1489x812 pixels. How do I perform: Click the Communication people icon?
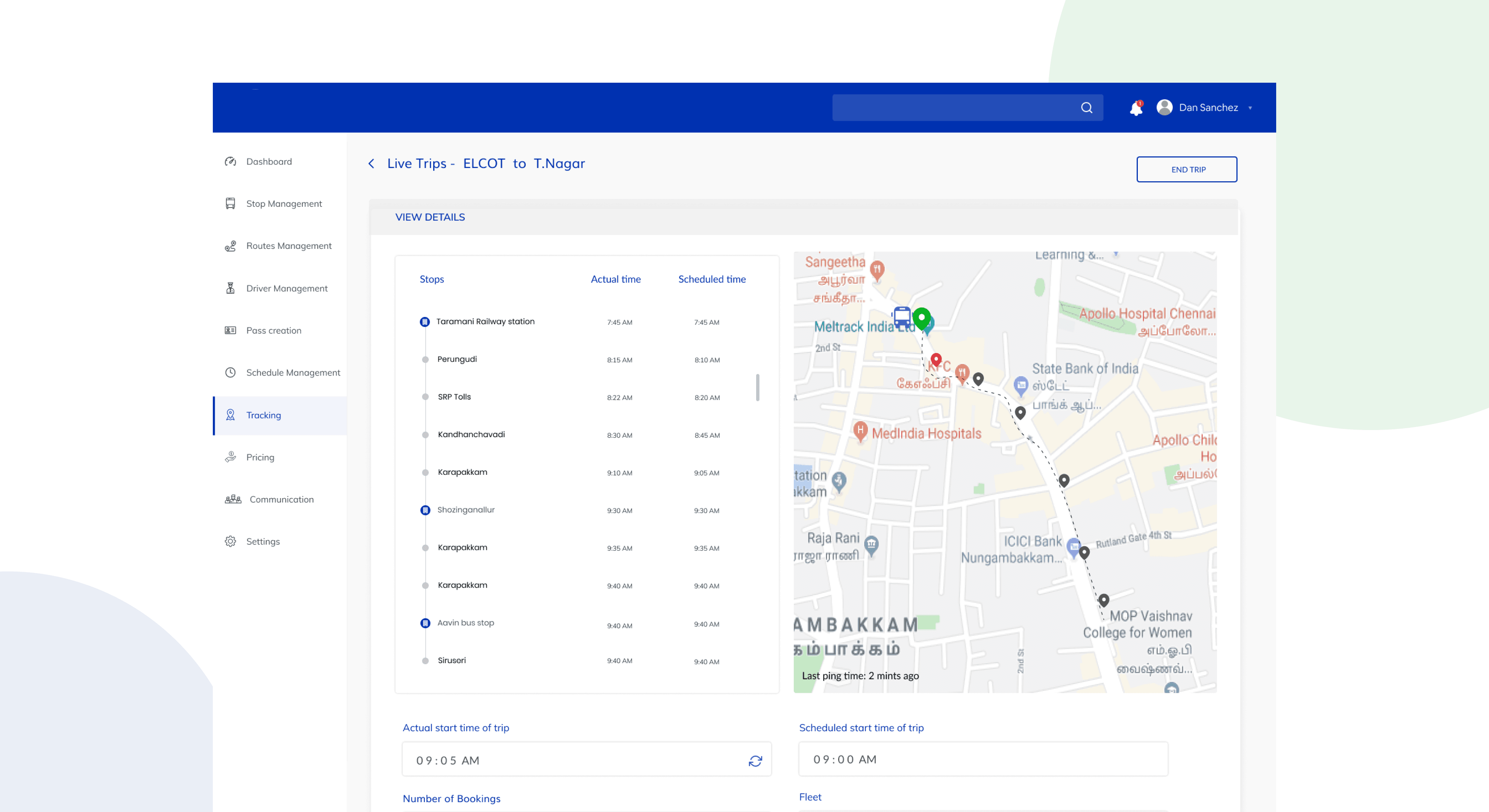point(233,499)
